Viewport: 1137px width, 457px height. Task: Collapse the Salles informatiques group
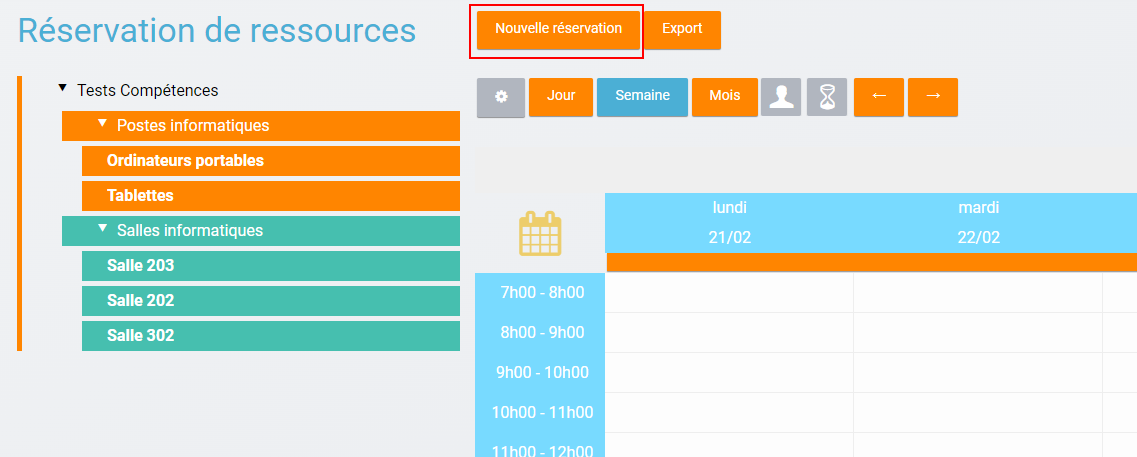click(x=102, y=229)
